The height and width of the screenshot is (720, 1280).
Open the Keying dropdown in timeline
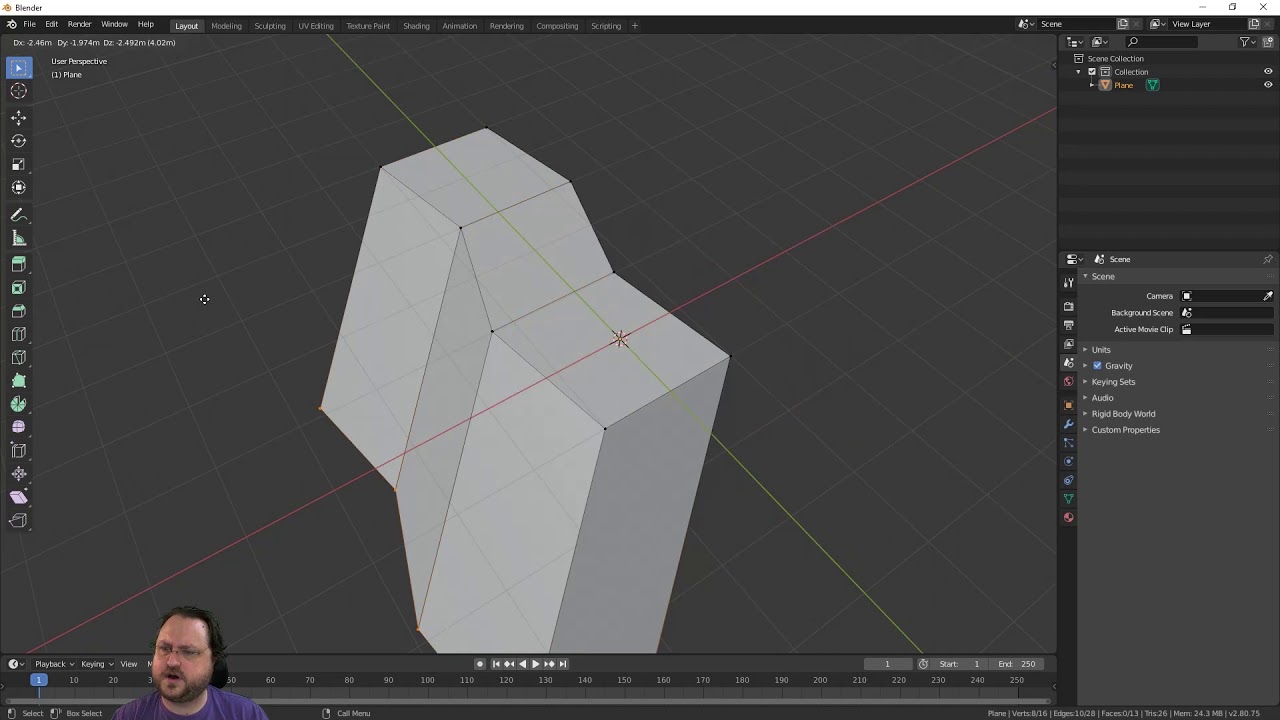coord(96,664)
